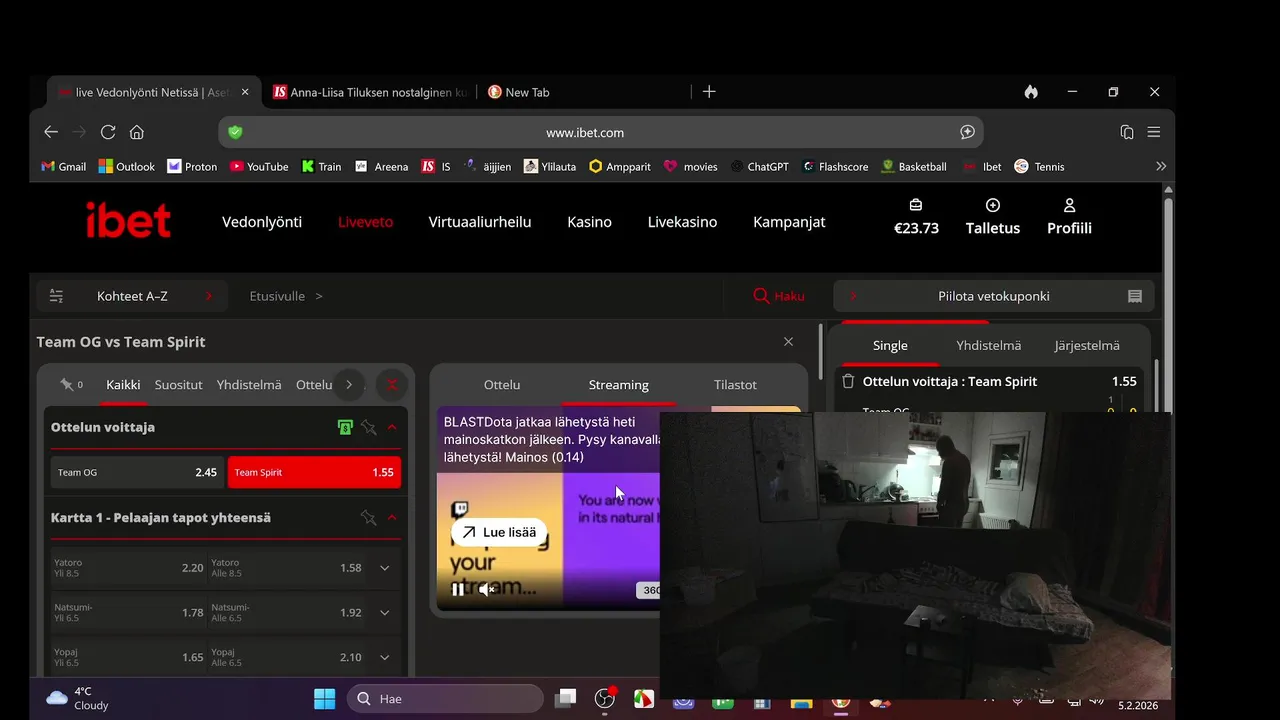
Task: Pin the Ottelun voittaja market
Action: click(x=369, y=427)
